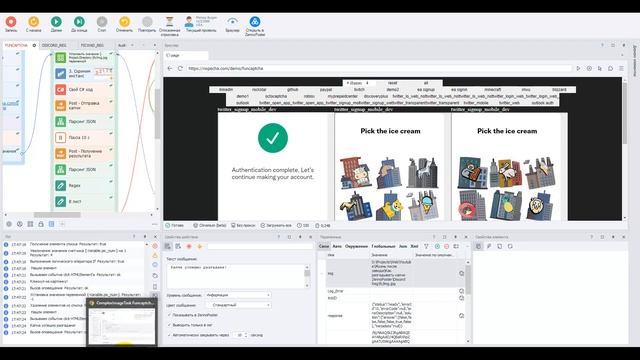The height and width of the screenshot is (360, 640).
Task: Click the grey Redo button
Action: [x=147, y=22]
